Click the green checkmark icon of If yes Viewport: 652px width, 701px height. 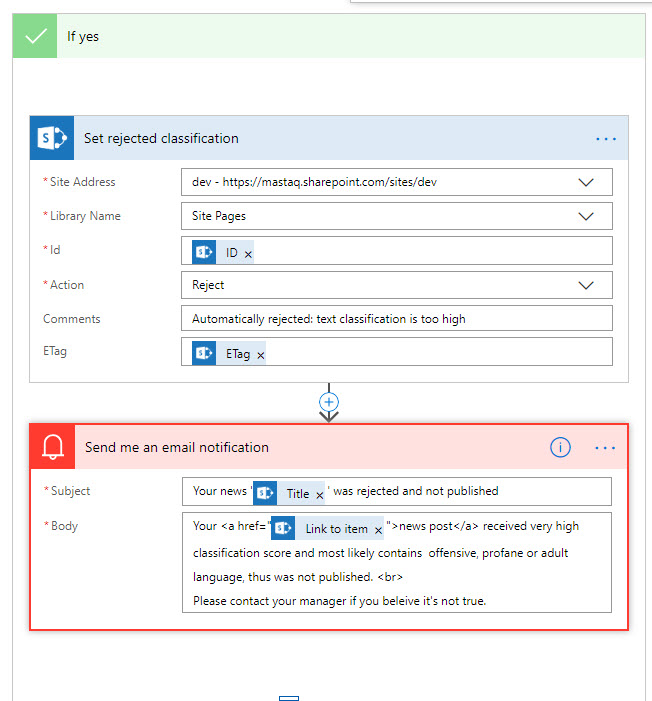37,36
